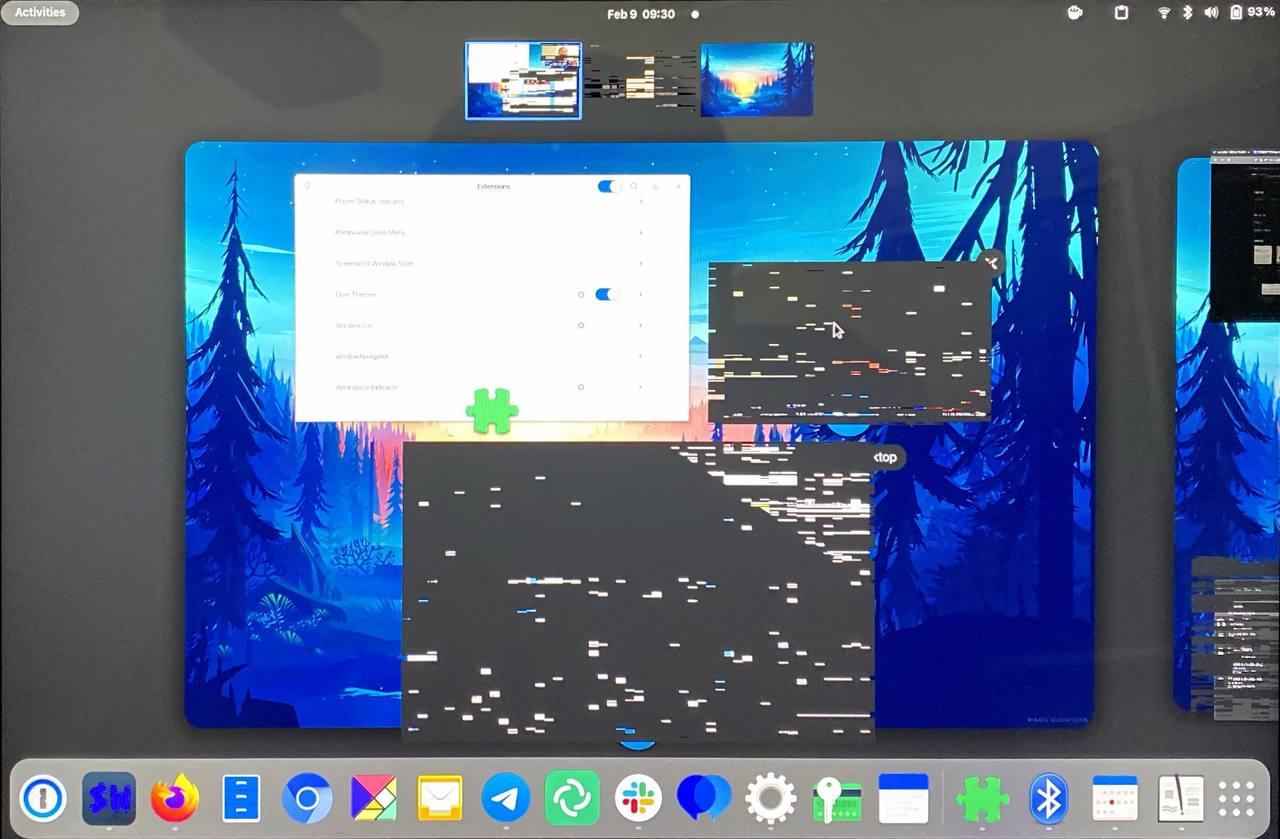The width and height of the screenshot is (1280, 839).
Task: Open 1Password from the dock
Action: pos(44,798)
